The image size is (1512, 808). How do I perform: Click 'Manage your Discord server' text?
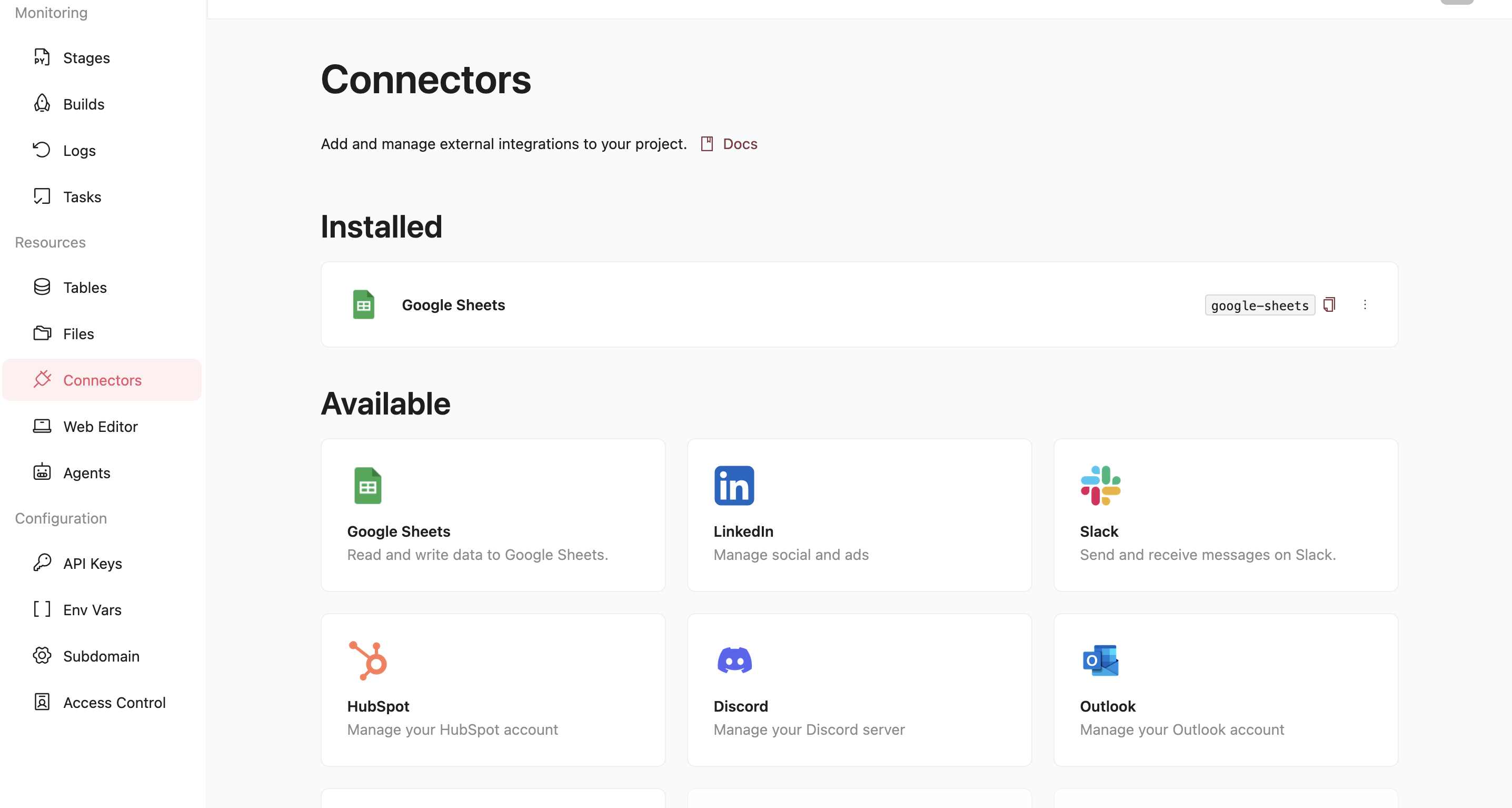[x=809, y=730]
